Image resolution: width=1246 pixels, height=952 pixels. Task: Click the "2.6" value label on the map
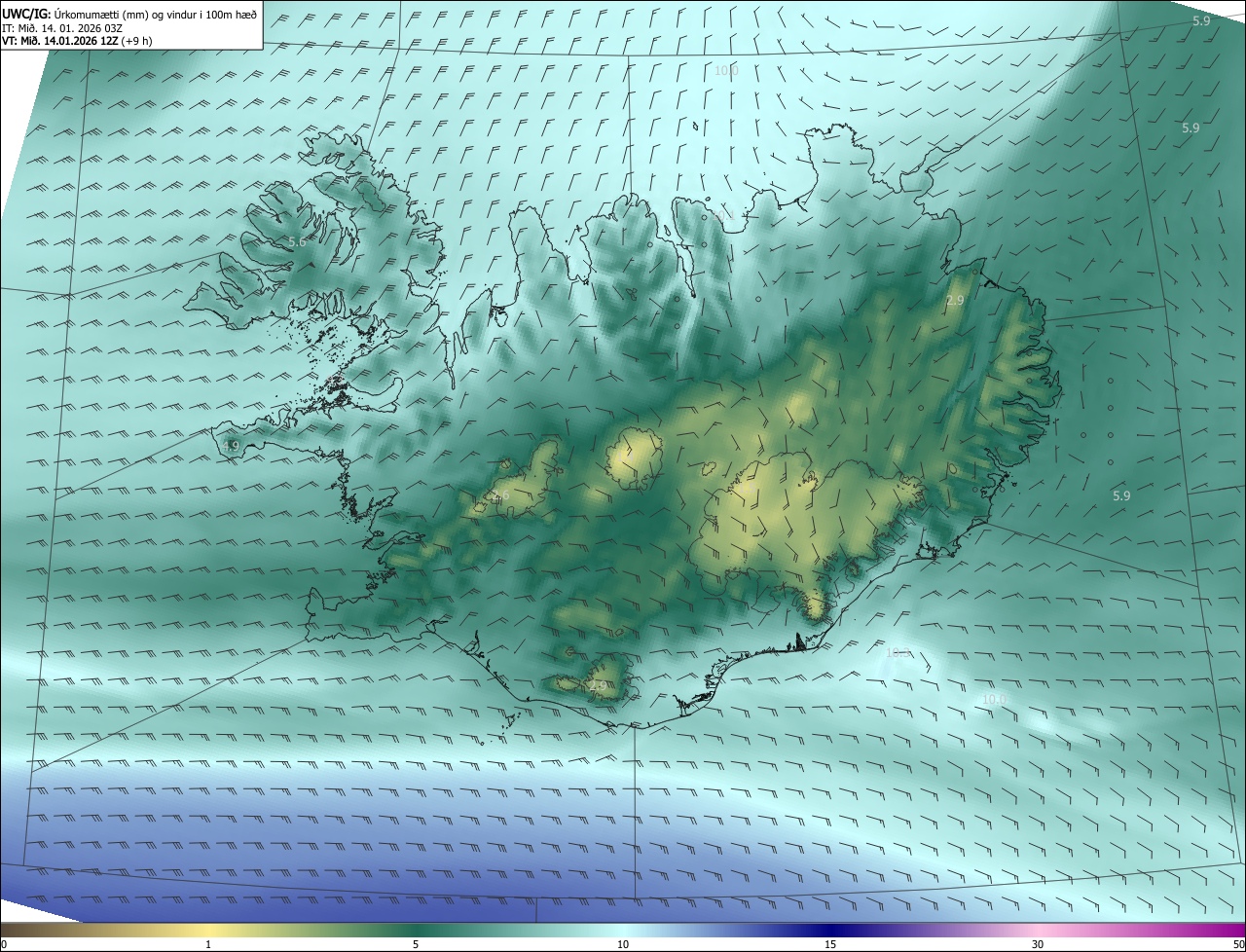pos(500,495)
